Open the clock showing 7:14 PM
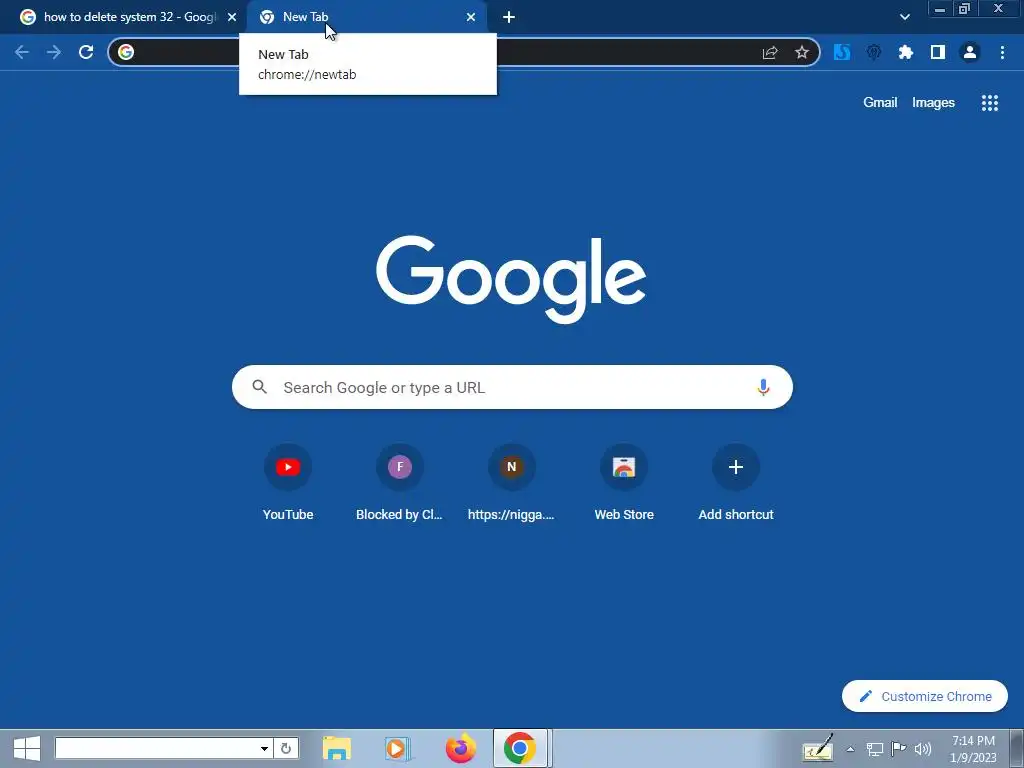 click(x=973, y=749)
